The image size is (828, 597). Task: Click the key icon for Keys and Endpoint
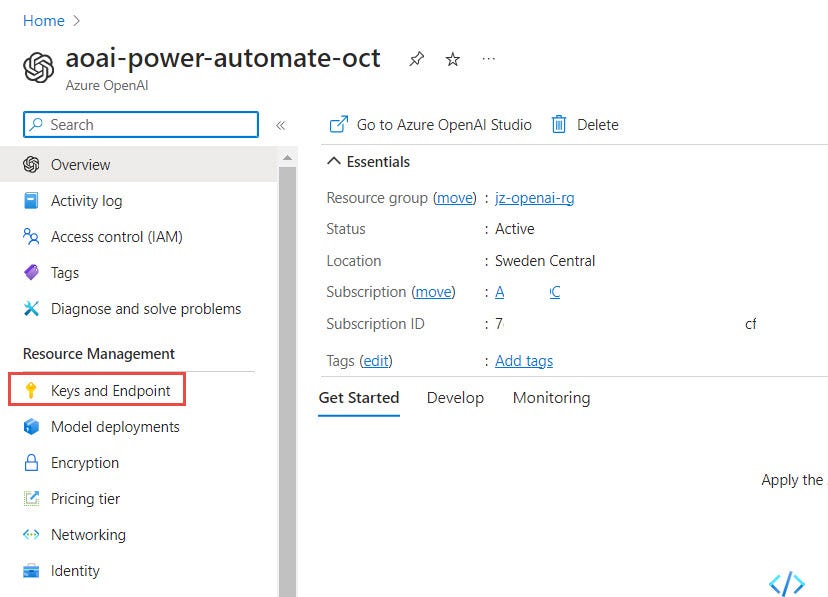click(x=31, y=390)
